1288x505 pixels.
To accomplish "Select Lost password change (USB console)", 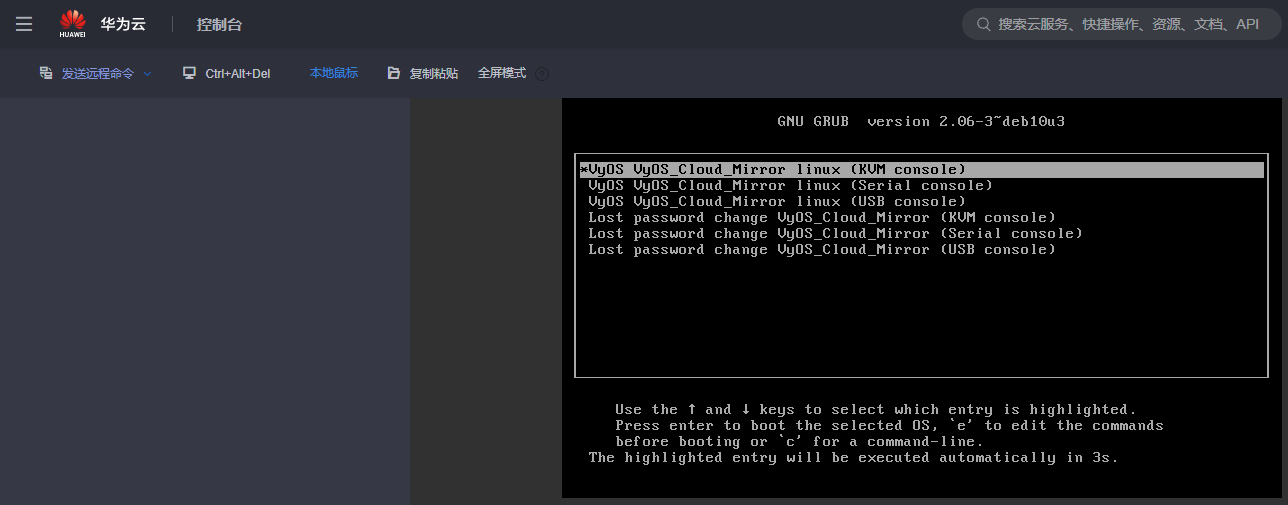I will click(x=921, y=249).
